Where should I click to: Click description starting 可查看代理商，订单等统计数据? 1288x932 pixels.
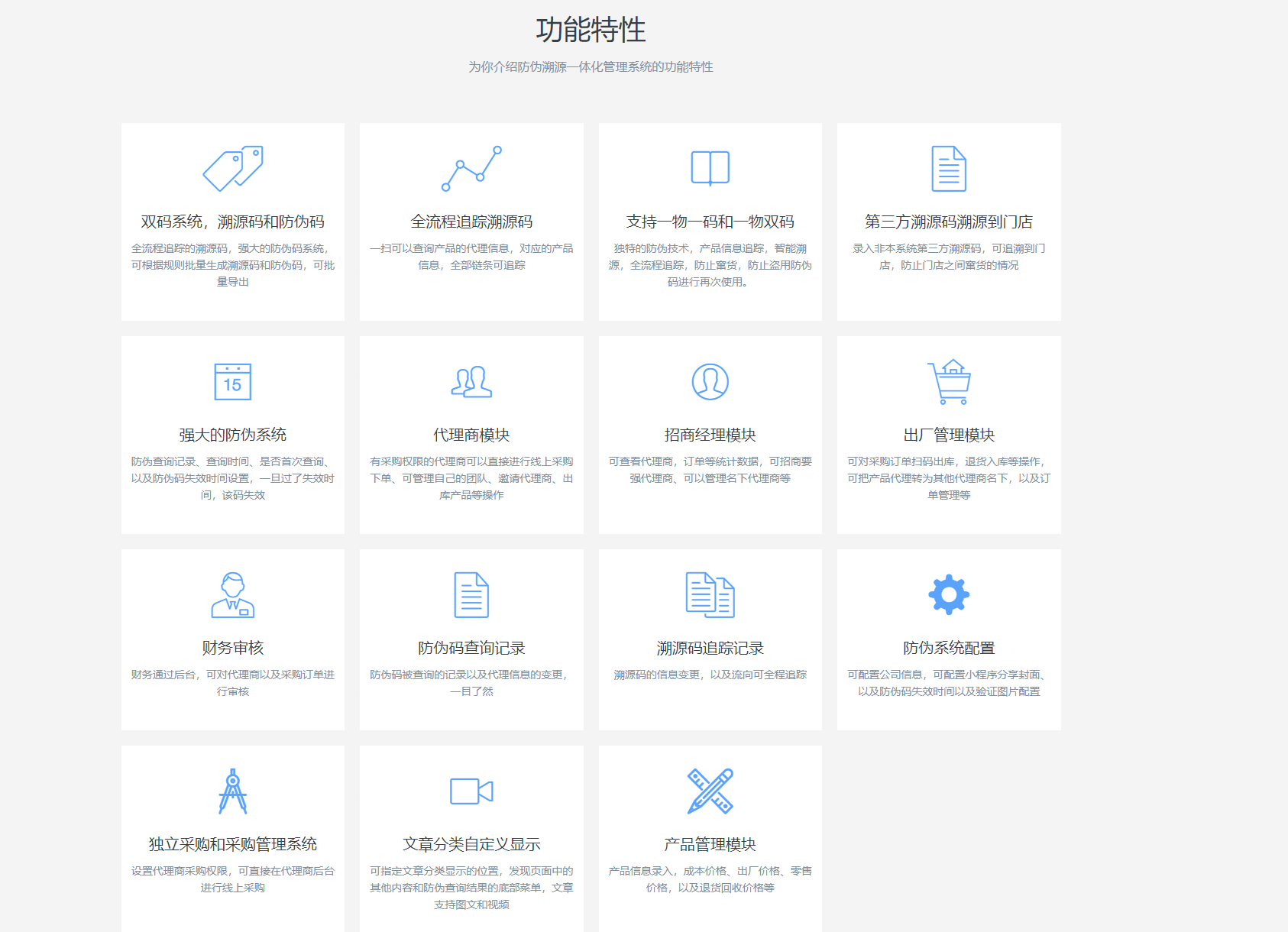[710, 470]
